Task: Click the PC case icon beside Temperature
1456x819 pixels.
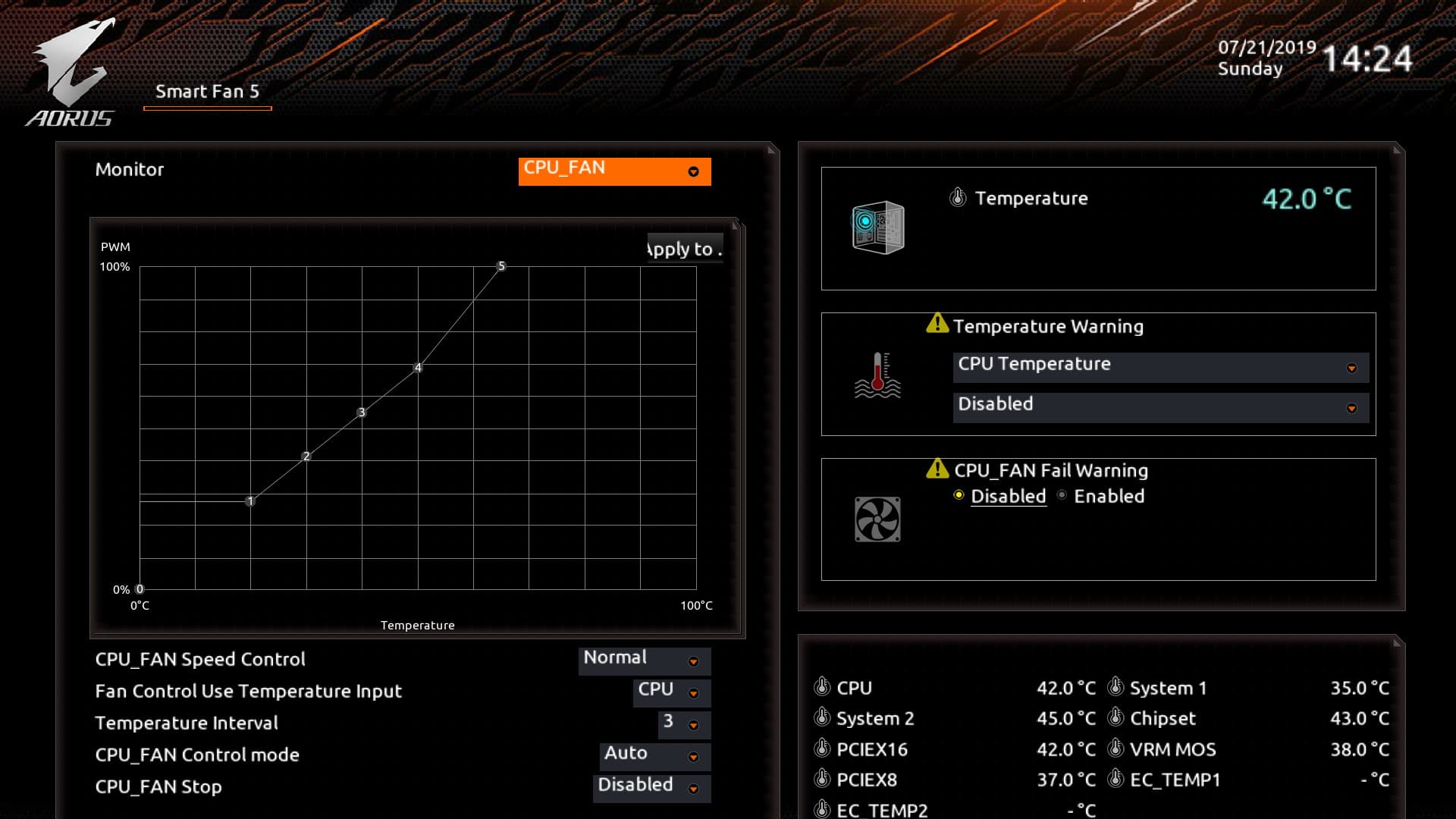Action: tap(877, 227)
